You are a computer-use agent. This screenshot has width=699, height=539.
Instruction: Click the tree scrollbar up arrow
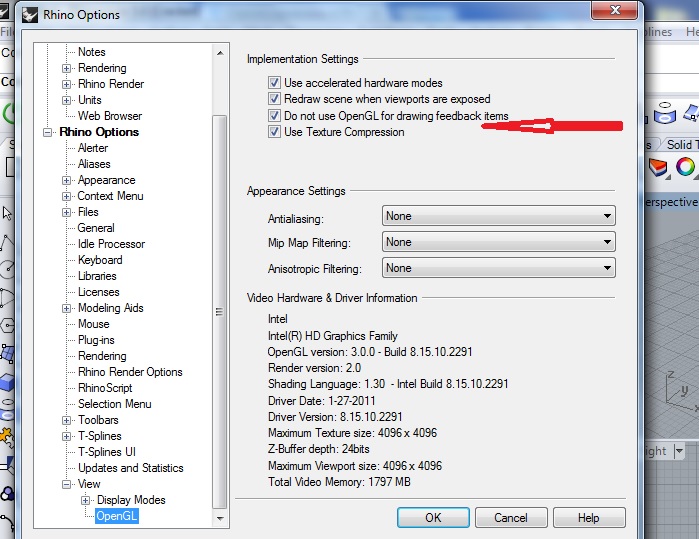click(x=220, y=53)
